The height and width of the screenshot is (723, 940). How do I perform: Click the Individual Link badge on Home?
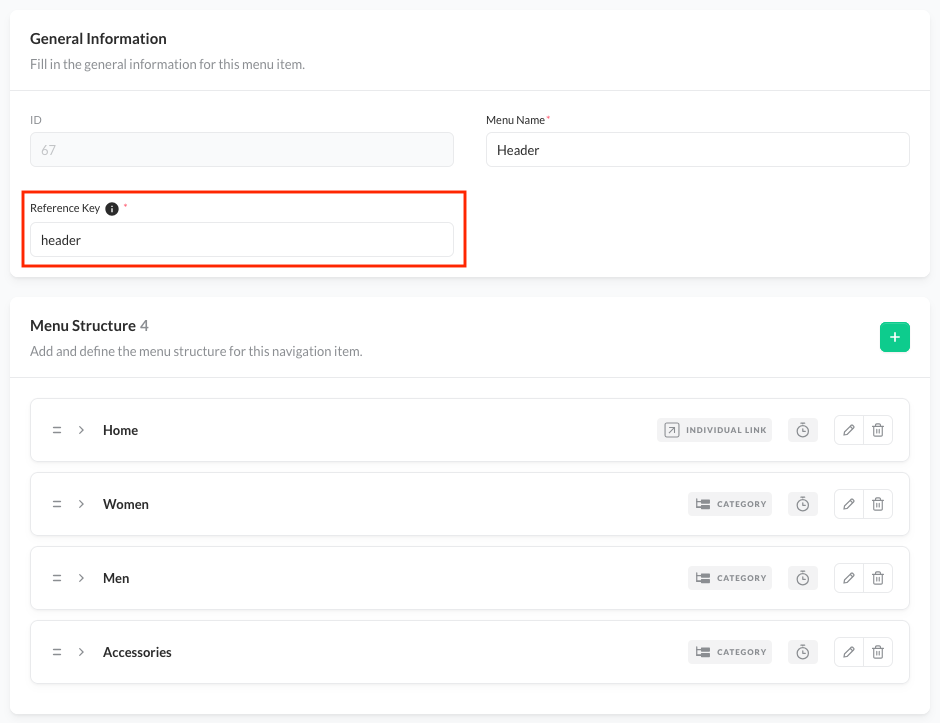point(714,430)
